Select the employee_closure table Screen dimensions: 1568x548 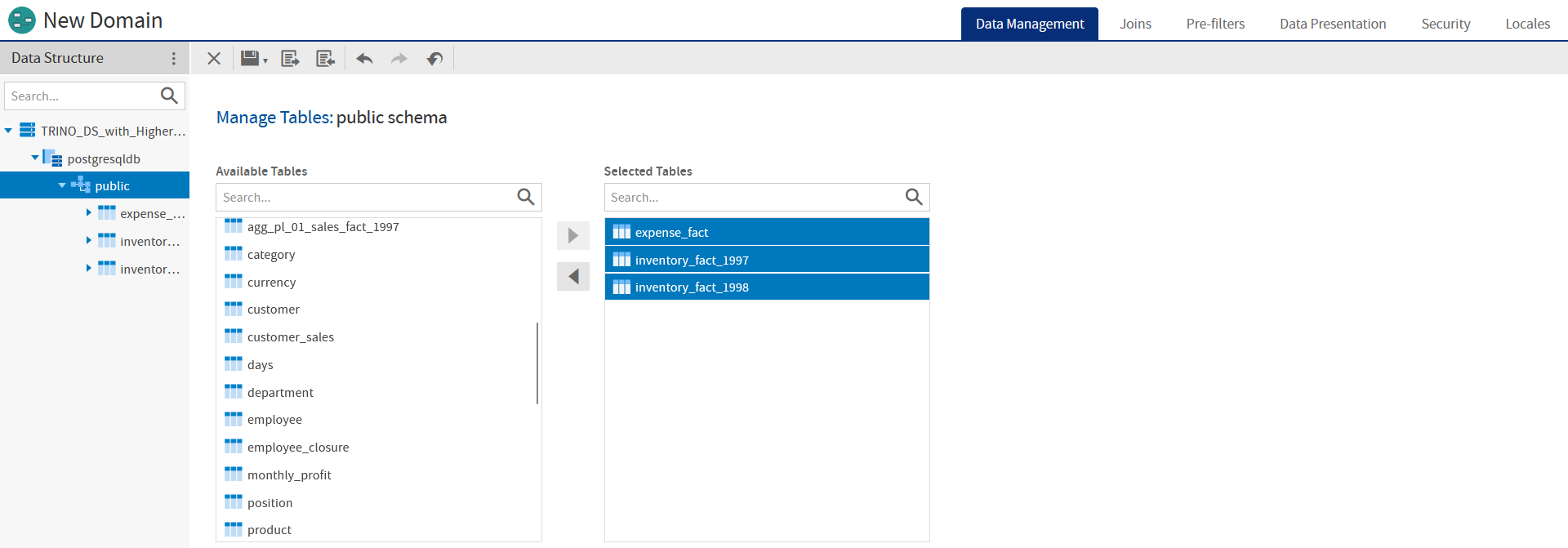[x=379, y=447]
